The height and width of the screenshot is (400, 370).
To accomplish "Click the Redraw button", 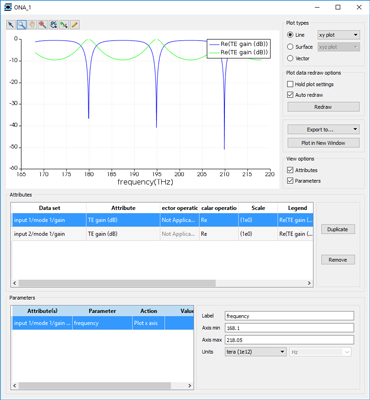I will coord(323,107).
